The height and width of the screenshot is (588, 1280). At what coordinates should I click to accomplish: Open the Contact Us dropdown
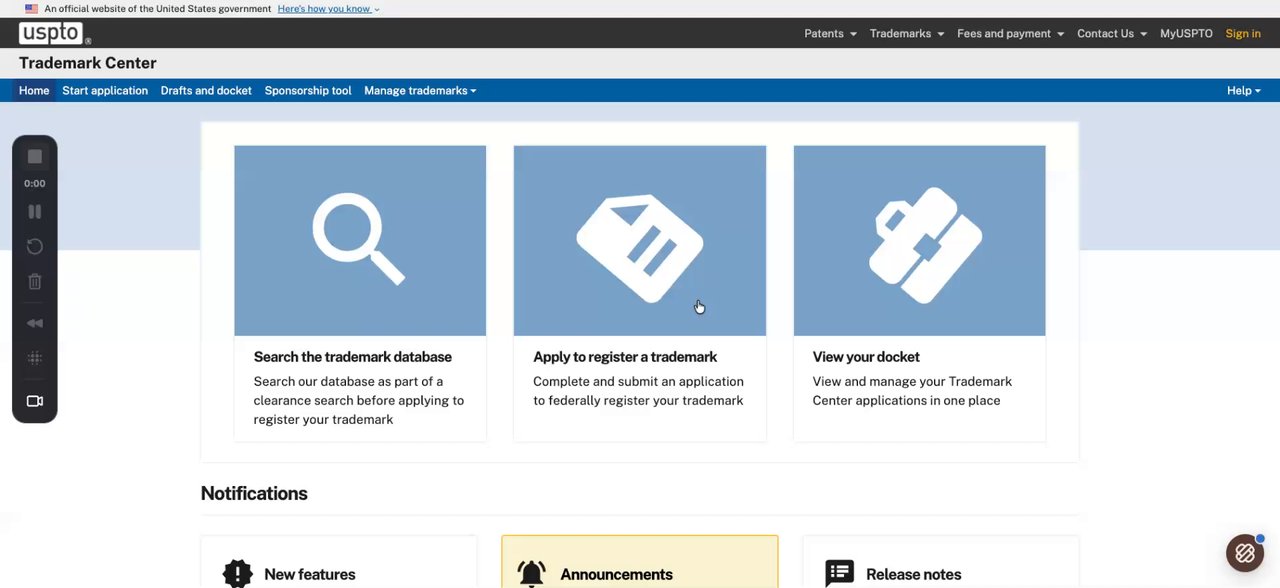click(x=1112, y=33)
